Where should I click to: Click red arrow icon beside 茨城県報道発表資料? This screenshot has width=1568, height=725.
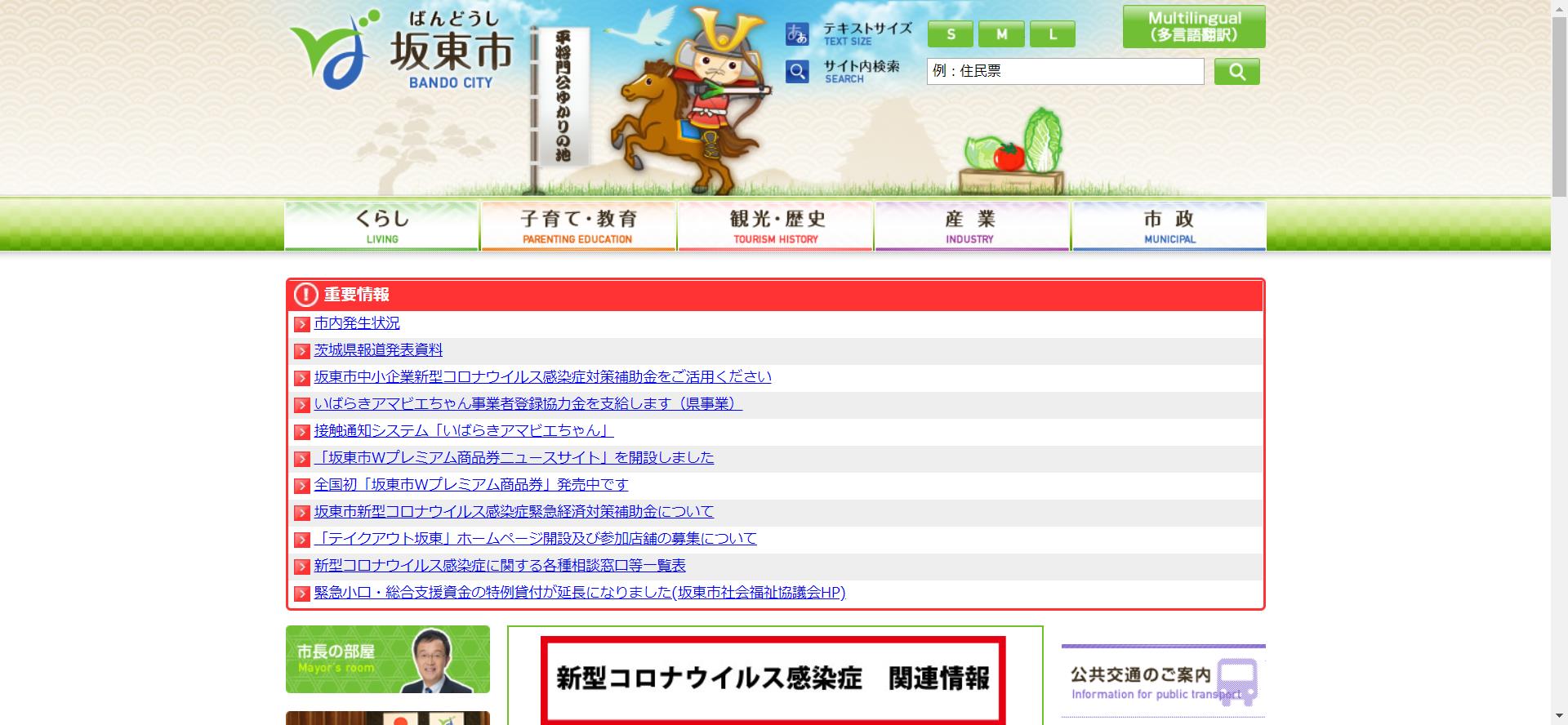coord(302,352)
